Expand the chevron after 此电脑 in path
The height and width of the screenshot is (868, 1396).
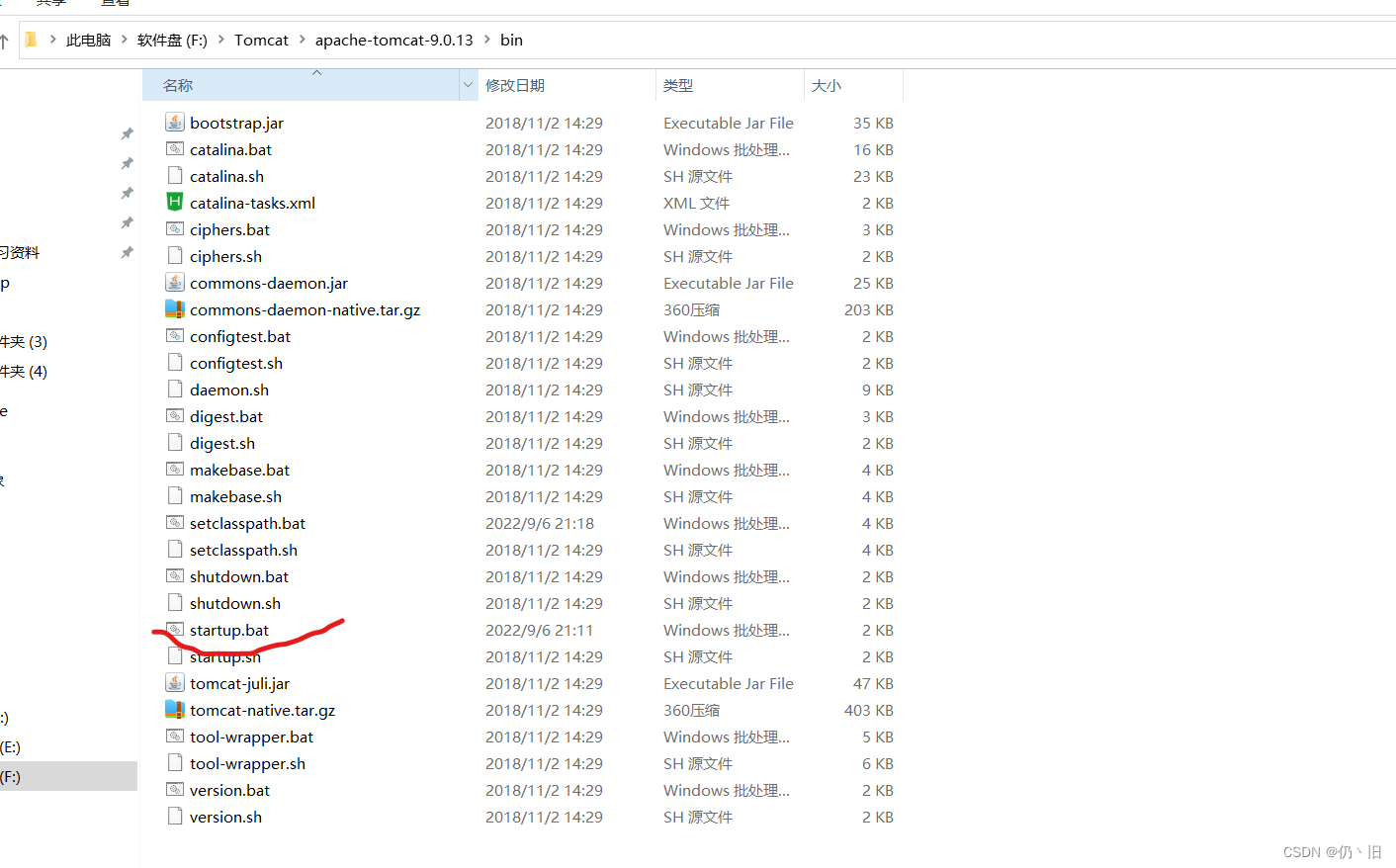coord(124,40)
